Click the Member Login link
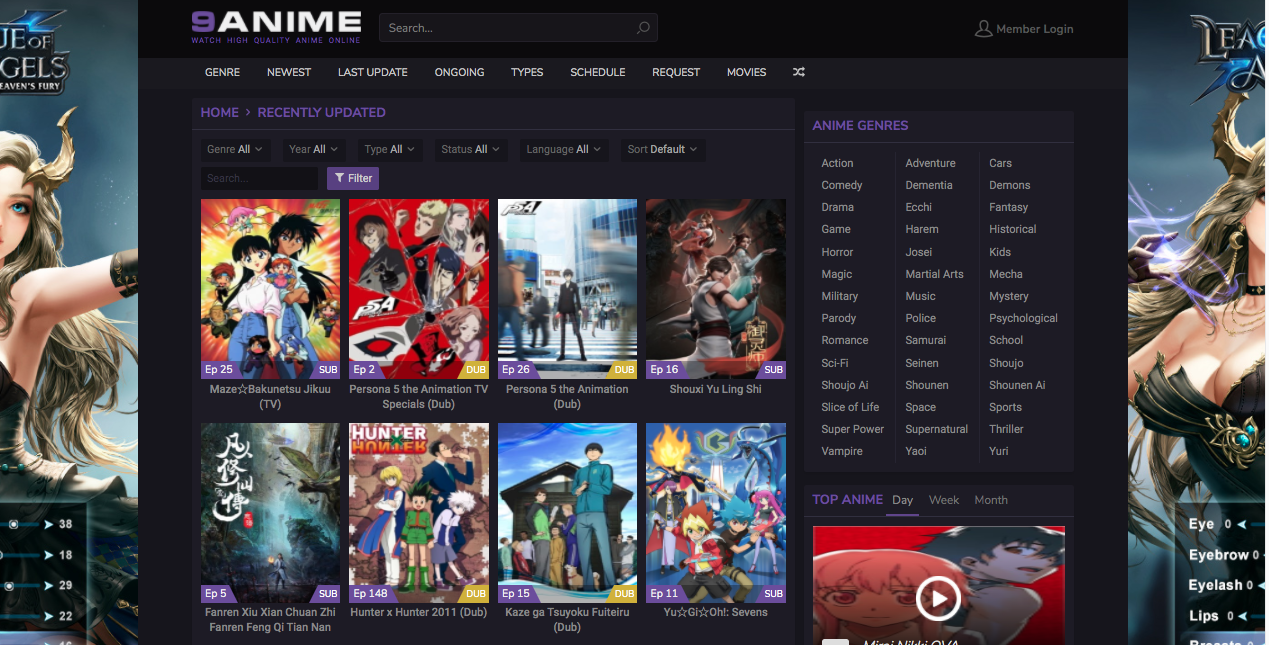Screen dimensions: 1269x645 (x=1035, y=29)
